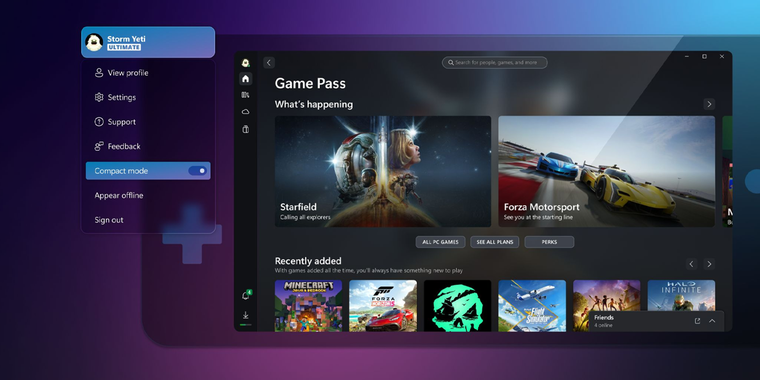Click the Game Pass page title
760x380 pixels.
pos(310,83)
